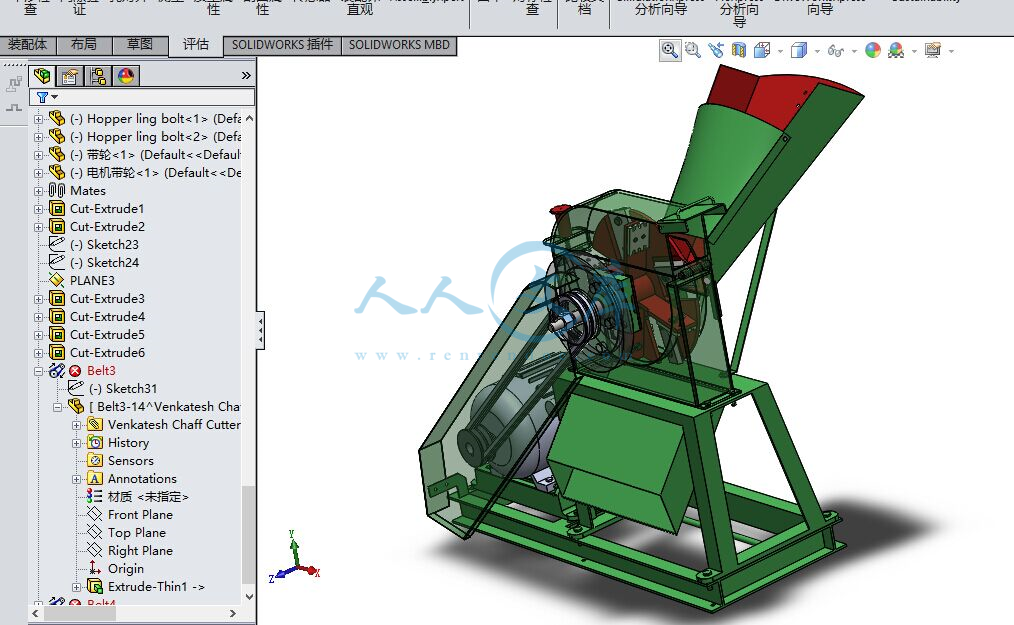Open the SOLIDWORKS 插件 tab
Viewport: 1014px width, 625px height.
click(x=282, y=45)
